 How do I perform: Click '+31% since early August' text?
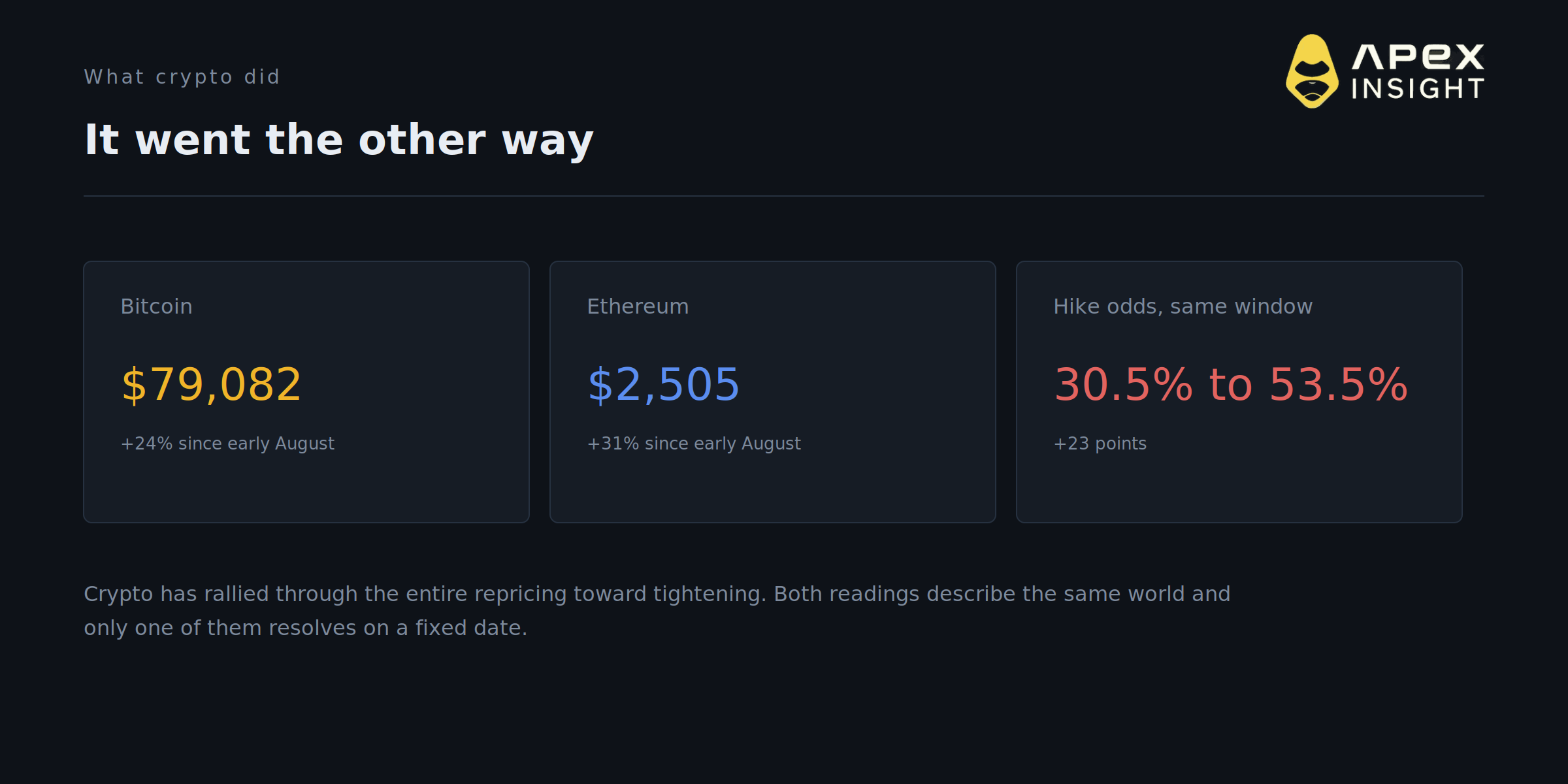694,444
